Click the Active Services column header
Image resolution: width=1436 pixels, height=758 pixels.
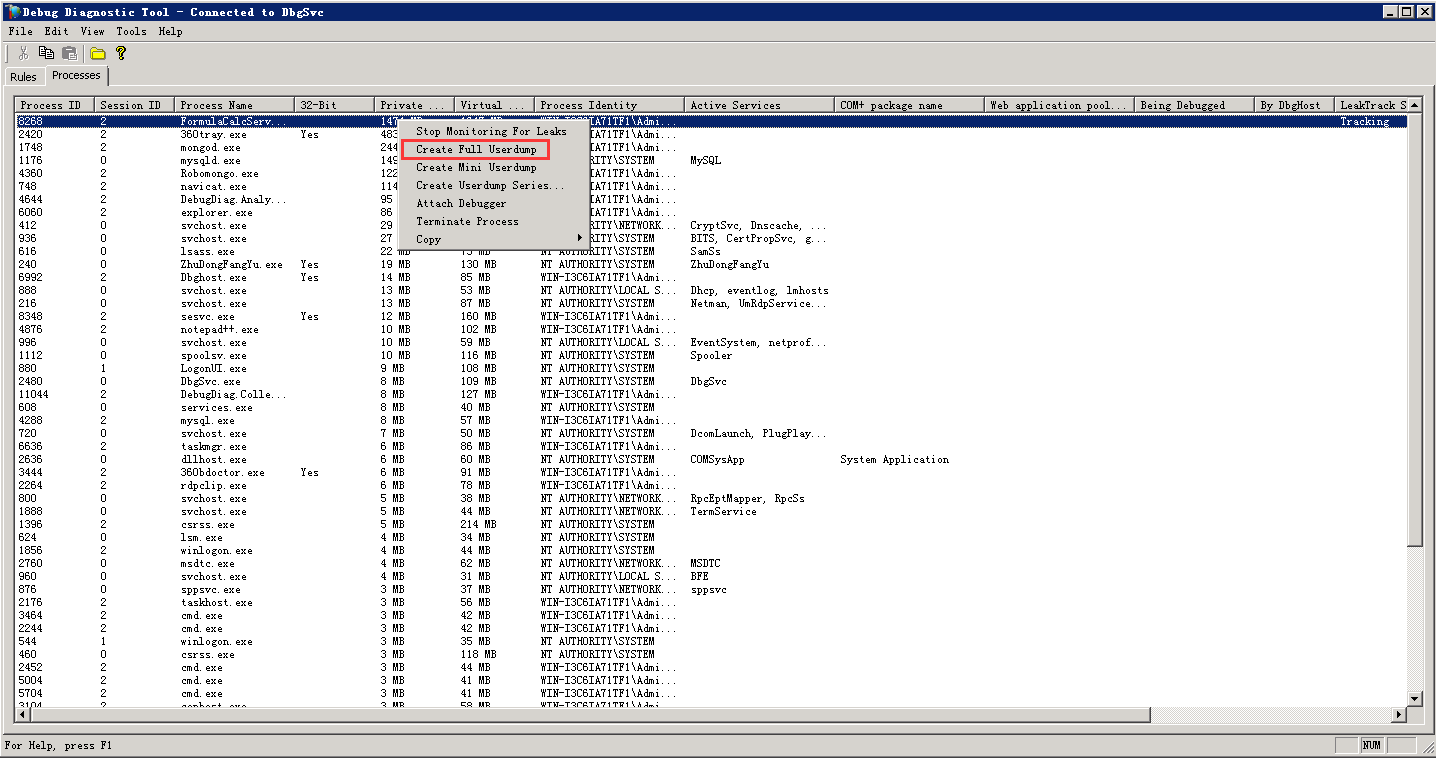(x=760, y=105)
